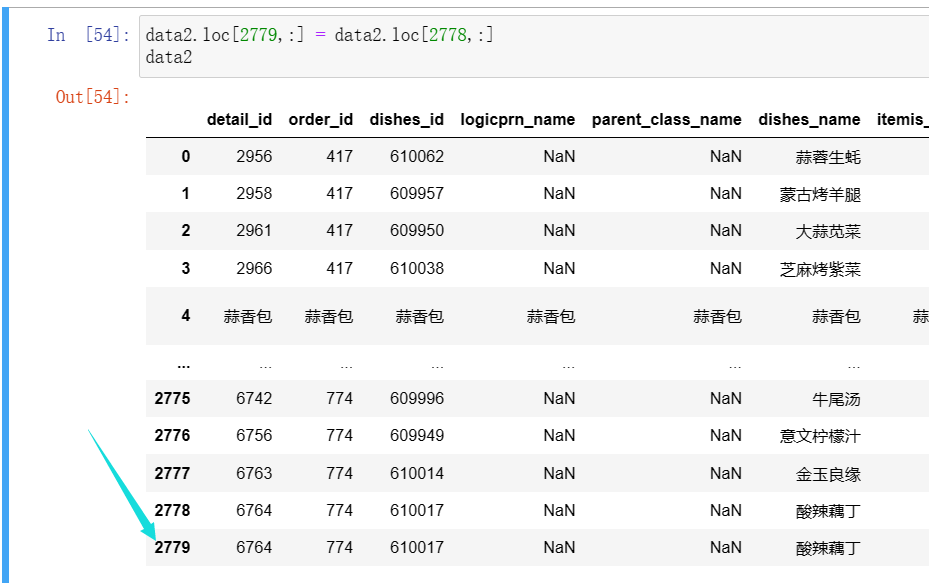The height and width of the screenshot is (583, 929).
Task: Click 酸辣藕丁 in row 2779
Action: (828, 549)
